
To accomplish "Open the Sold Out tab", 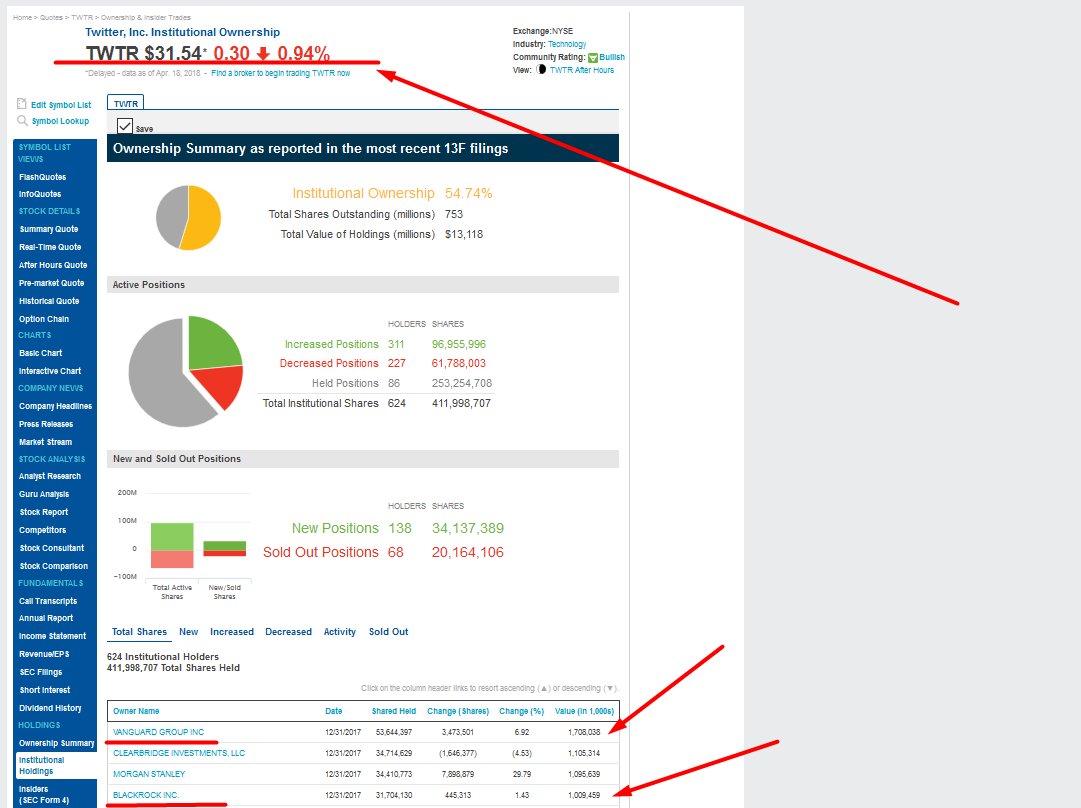I will click(388, 632).
